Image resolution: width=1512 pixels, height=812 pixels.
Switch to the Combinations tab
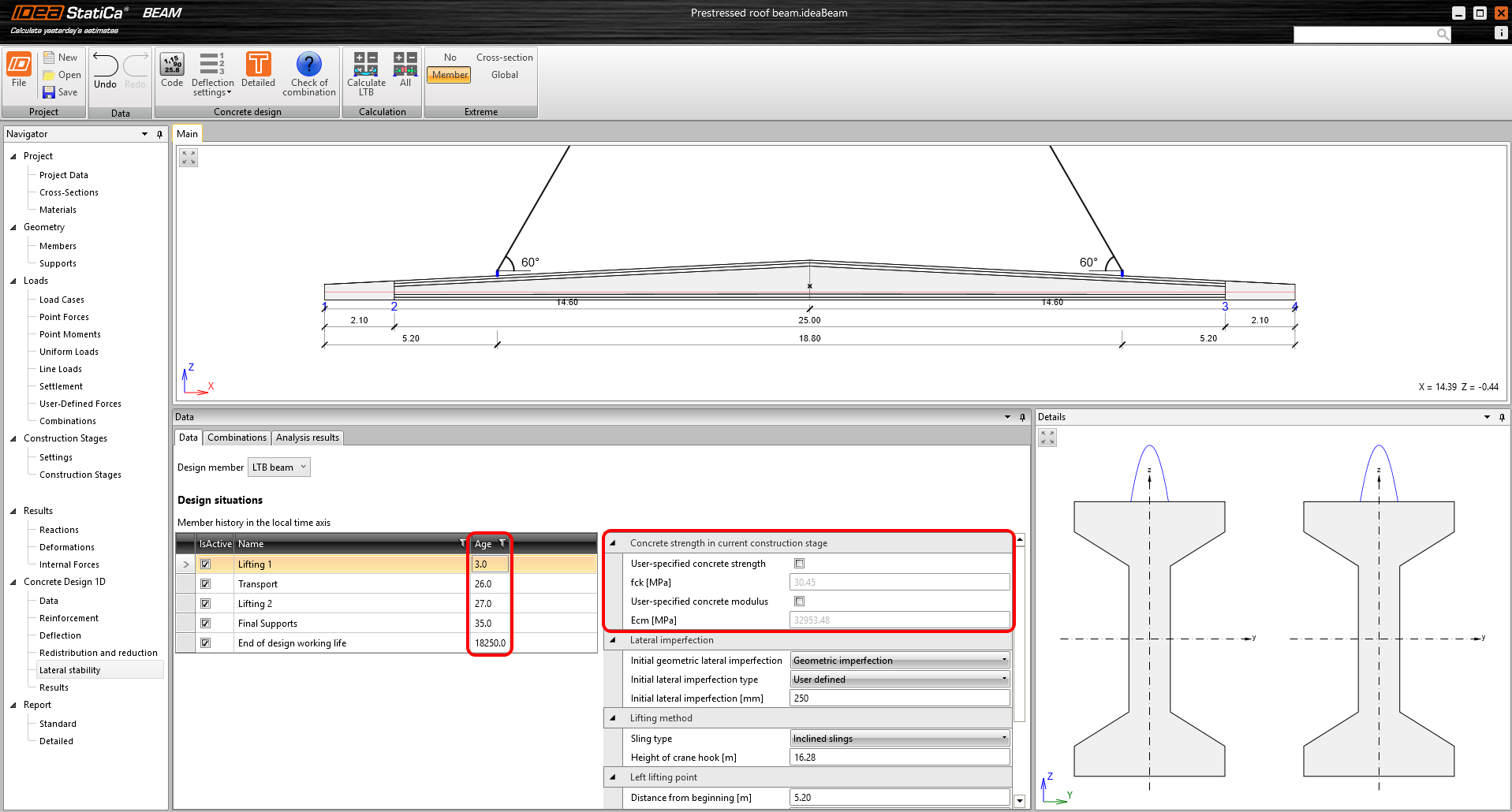(236, 438)
